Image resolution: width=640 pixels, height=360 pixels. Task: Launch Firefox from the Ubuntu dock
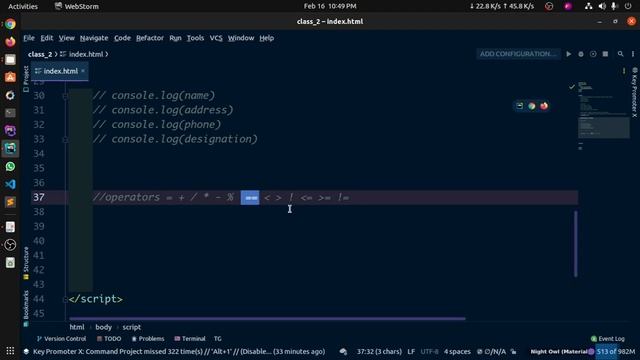click(x=10, y=42)
